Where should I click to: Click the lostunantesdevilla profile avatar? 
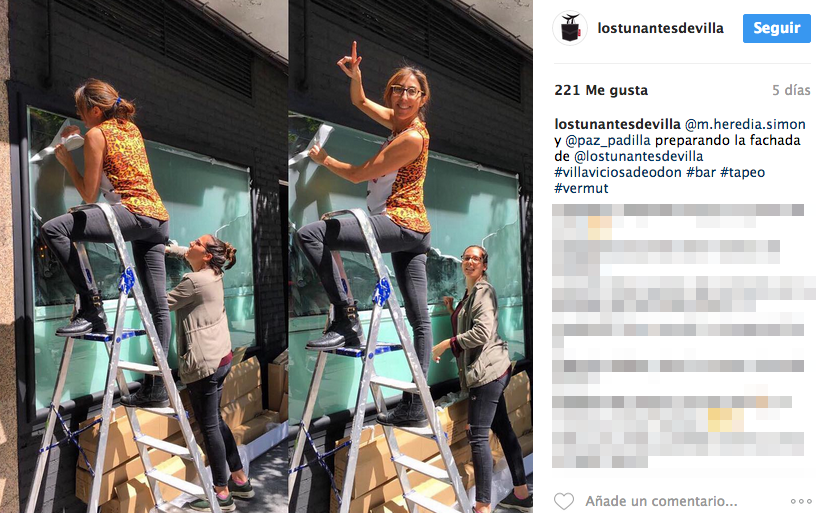[x=570, y=28]
